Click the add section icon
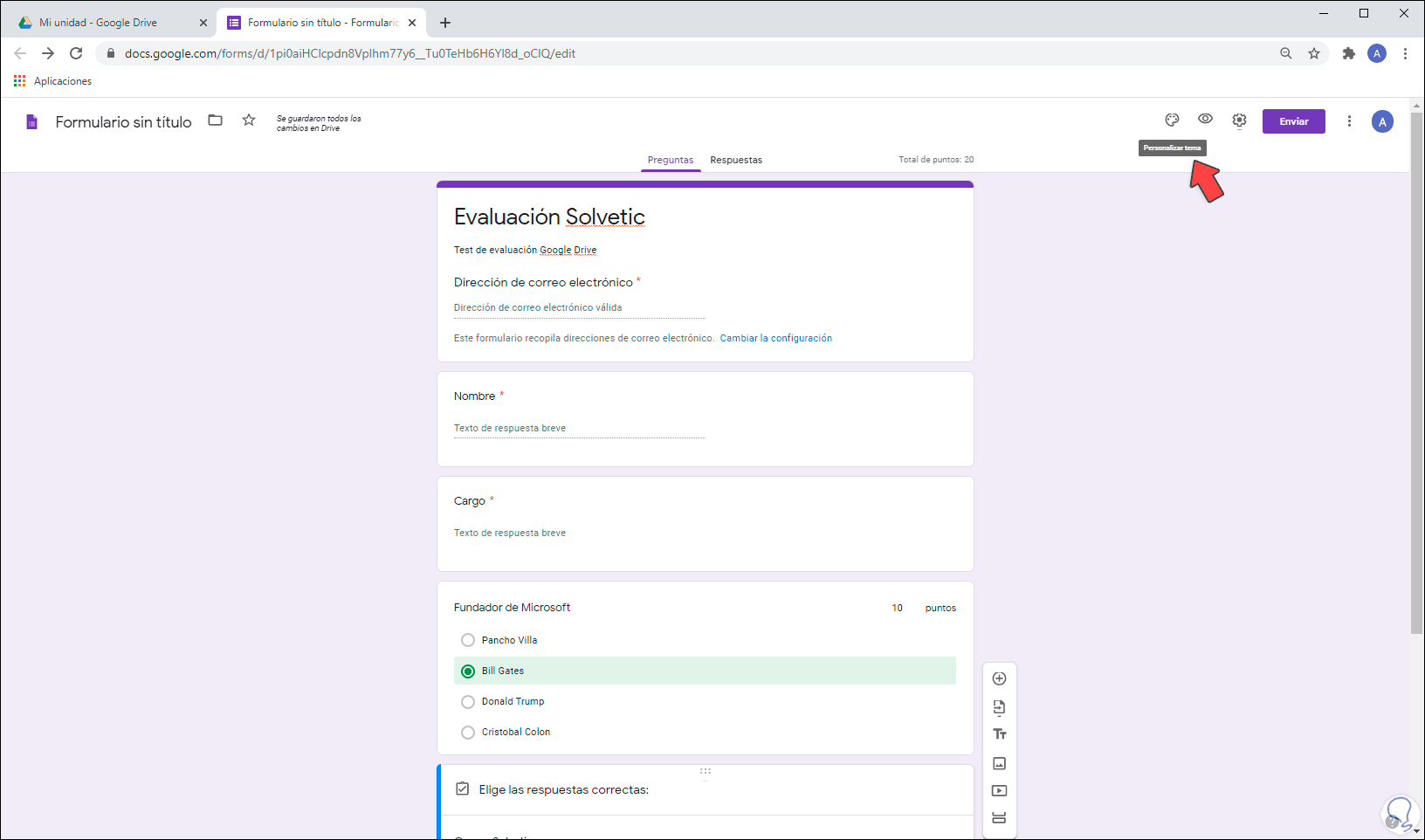The image size is (1425, 840). [1000, 818]
